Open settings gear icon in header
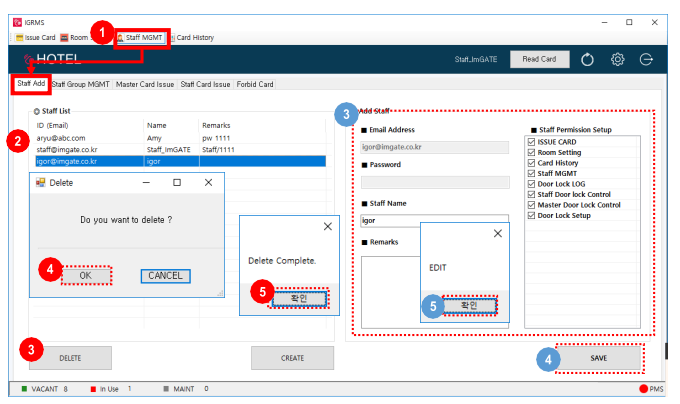 (618, 59)
